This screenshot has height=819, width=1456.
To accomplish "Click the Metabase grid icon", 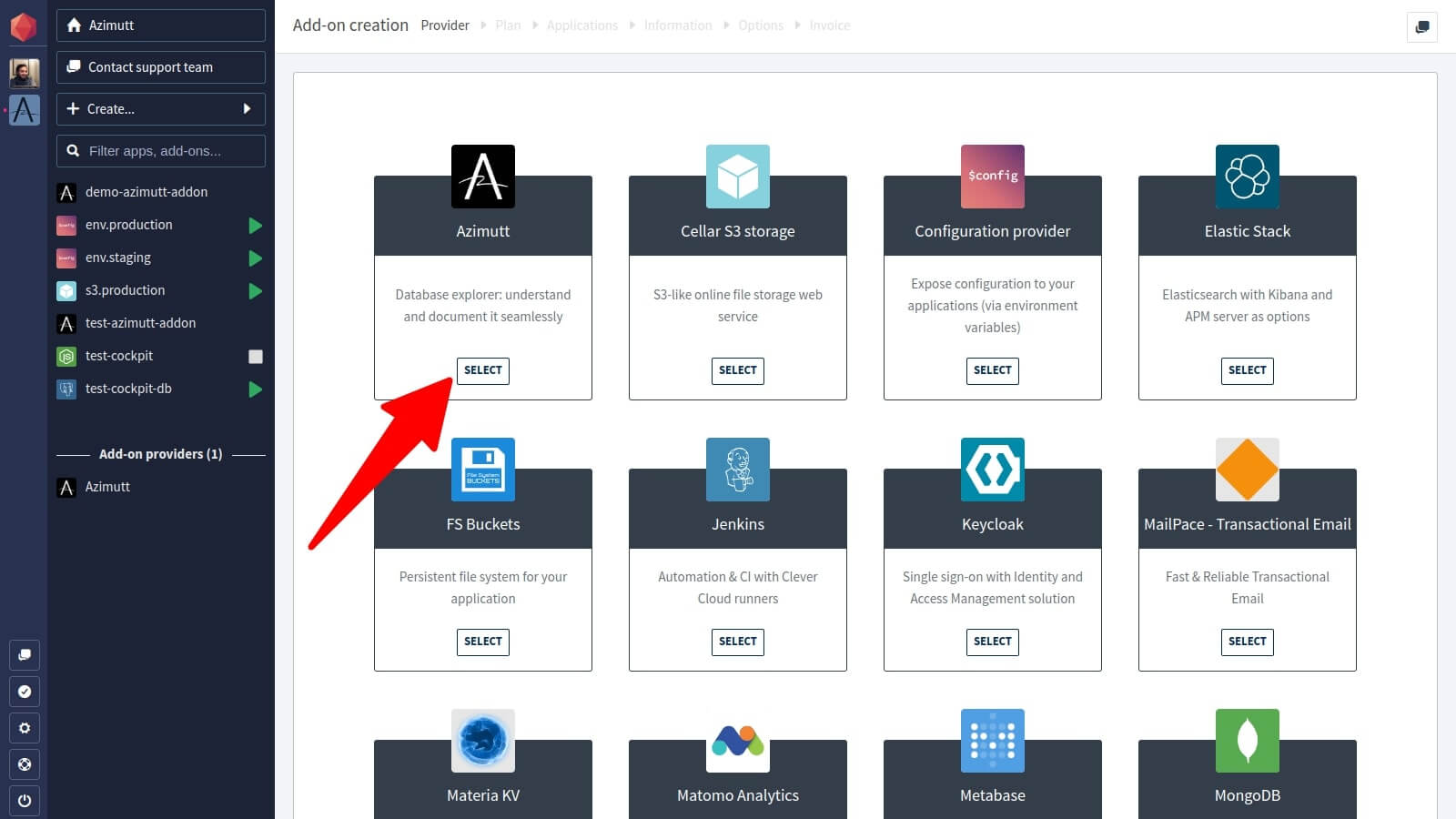I will click(992, 740).
